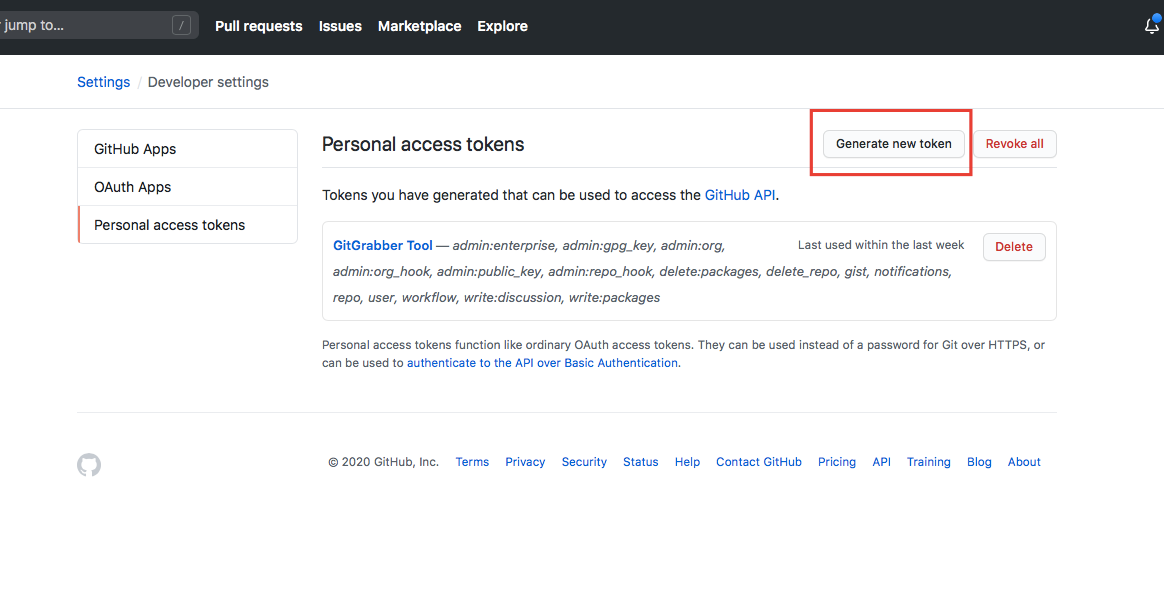The image size is (1164, 592).
Task: Open the GitGrabber Tool token details
Action: click(382, 244)
